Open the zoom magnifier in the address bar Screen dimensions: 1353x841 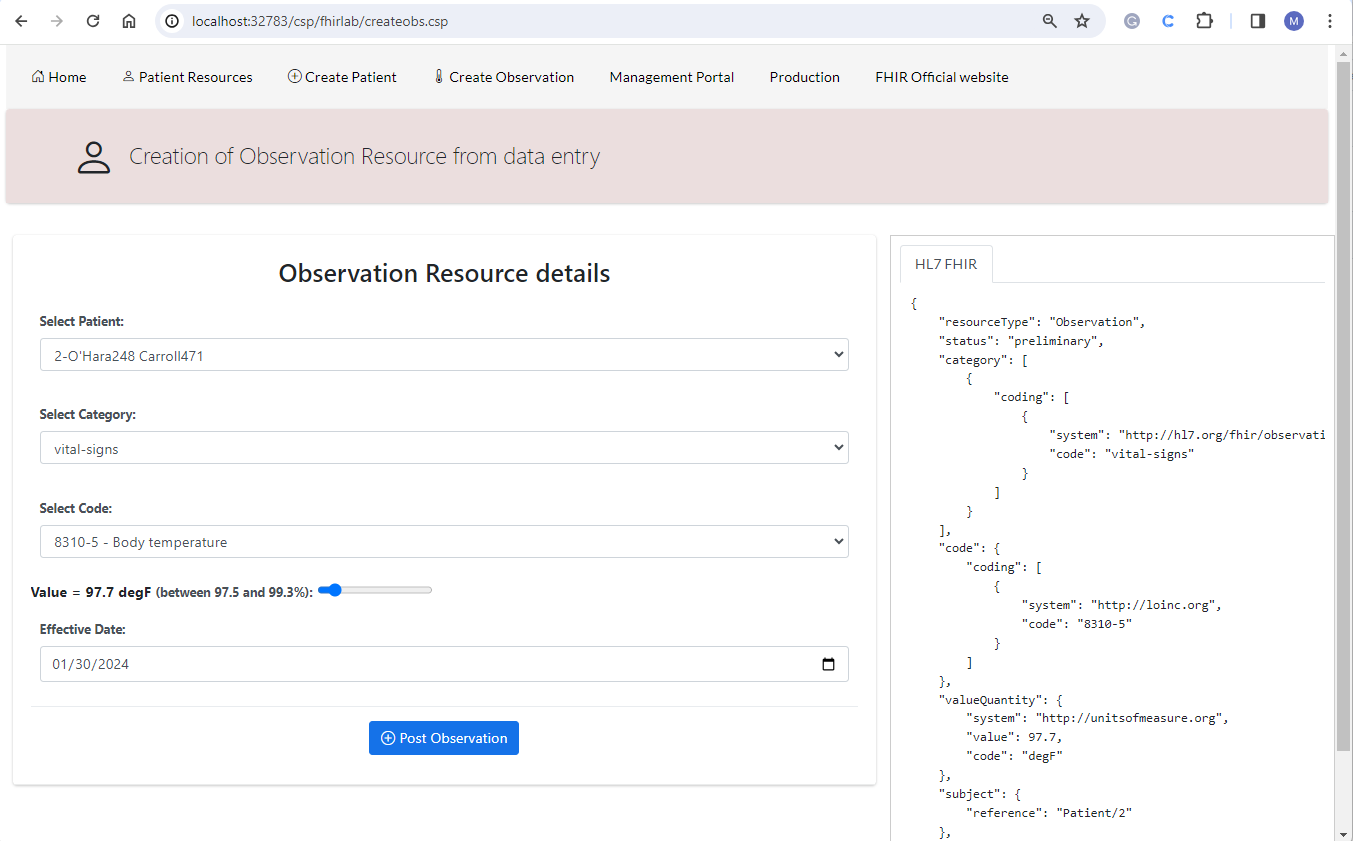(1050, 21)
